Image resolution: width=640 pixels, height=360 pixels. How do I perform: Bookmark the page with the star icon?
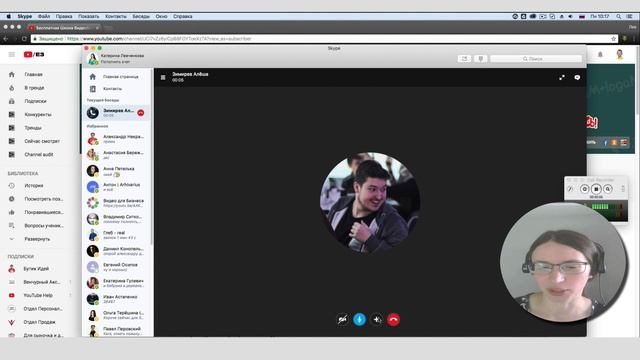click(x=613, y=39)
